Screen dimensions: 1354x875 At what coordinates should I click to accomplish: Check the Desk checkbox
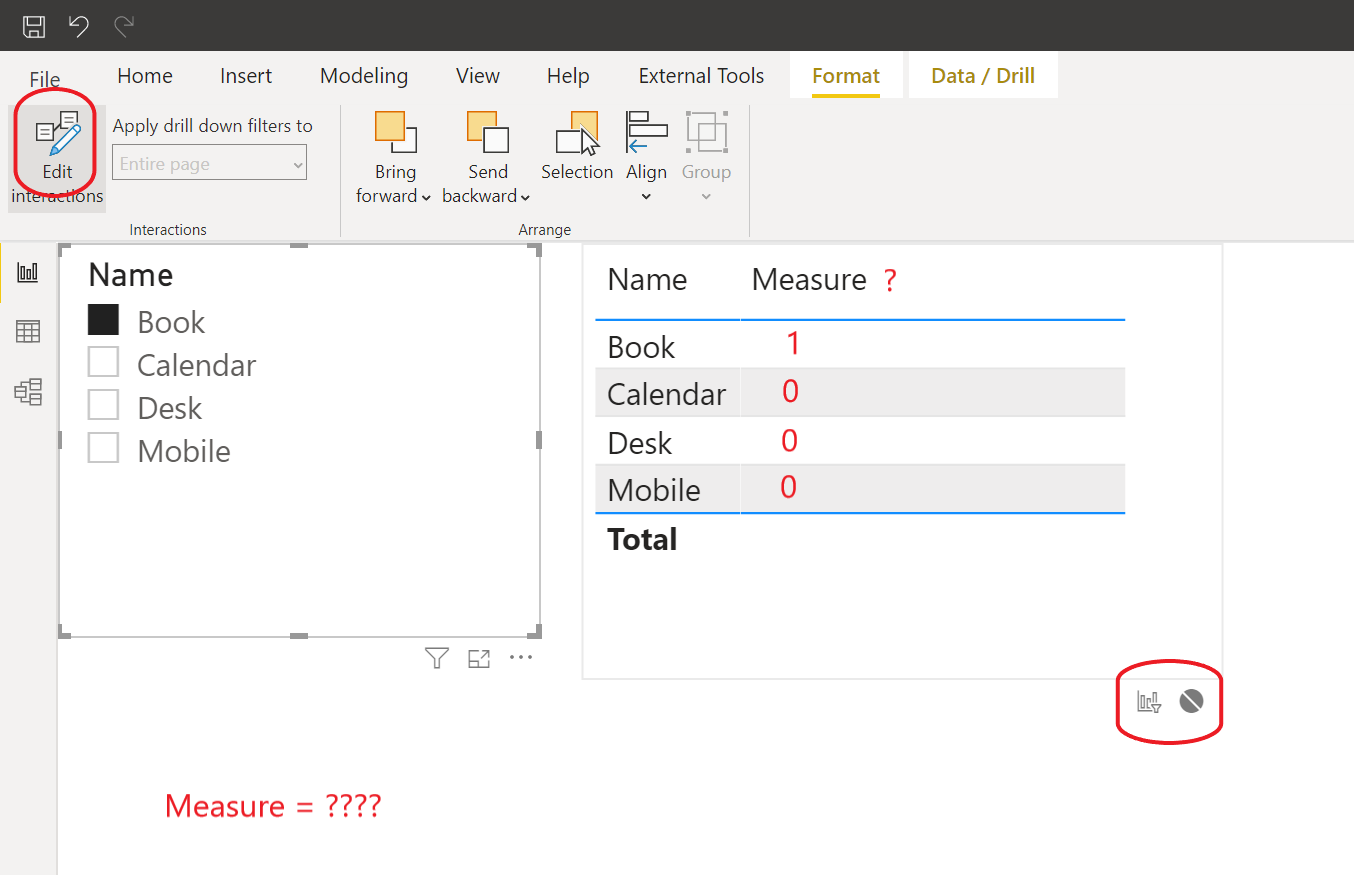103,405
